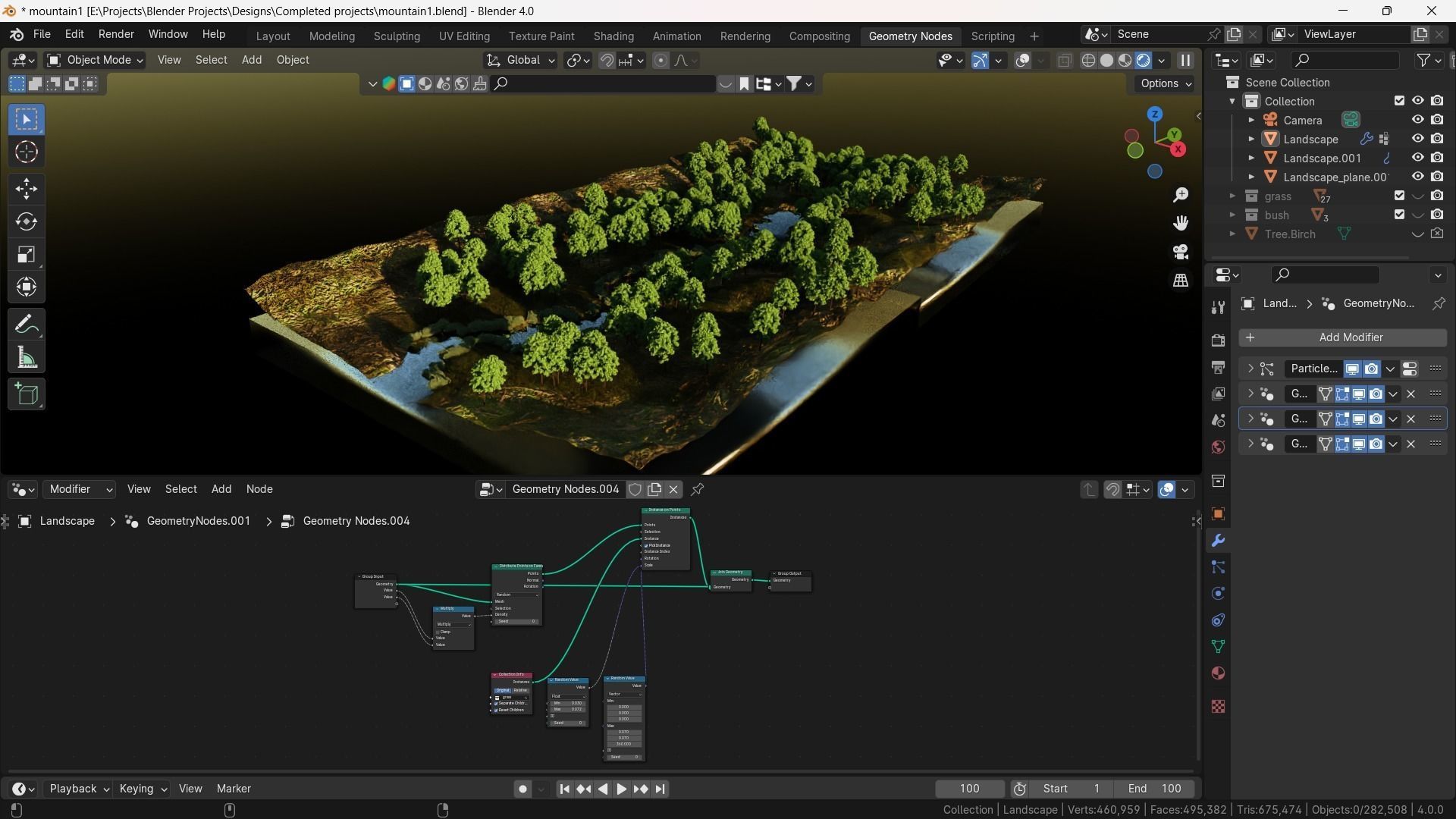Expand the grass collection

(x=1232, y=196)
